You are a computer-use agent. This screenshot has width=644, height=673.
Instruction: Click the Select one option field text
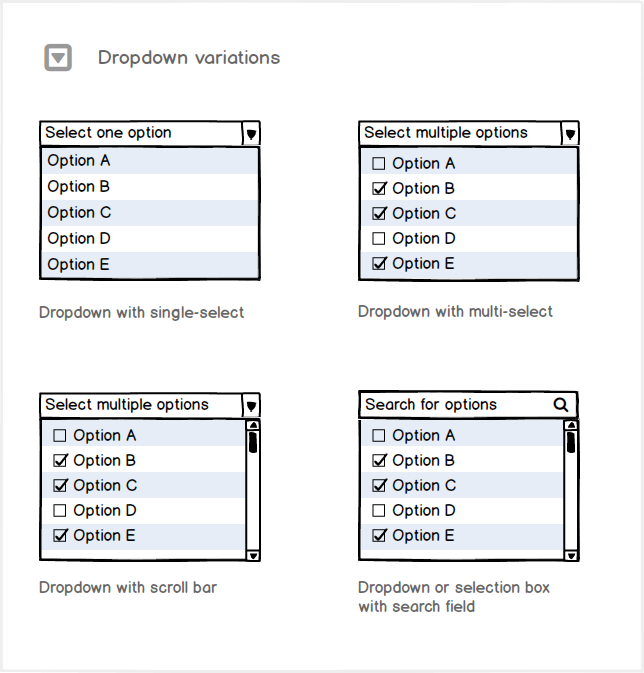tap(108, 133)
